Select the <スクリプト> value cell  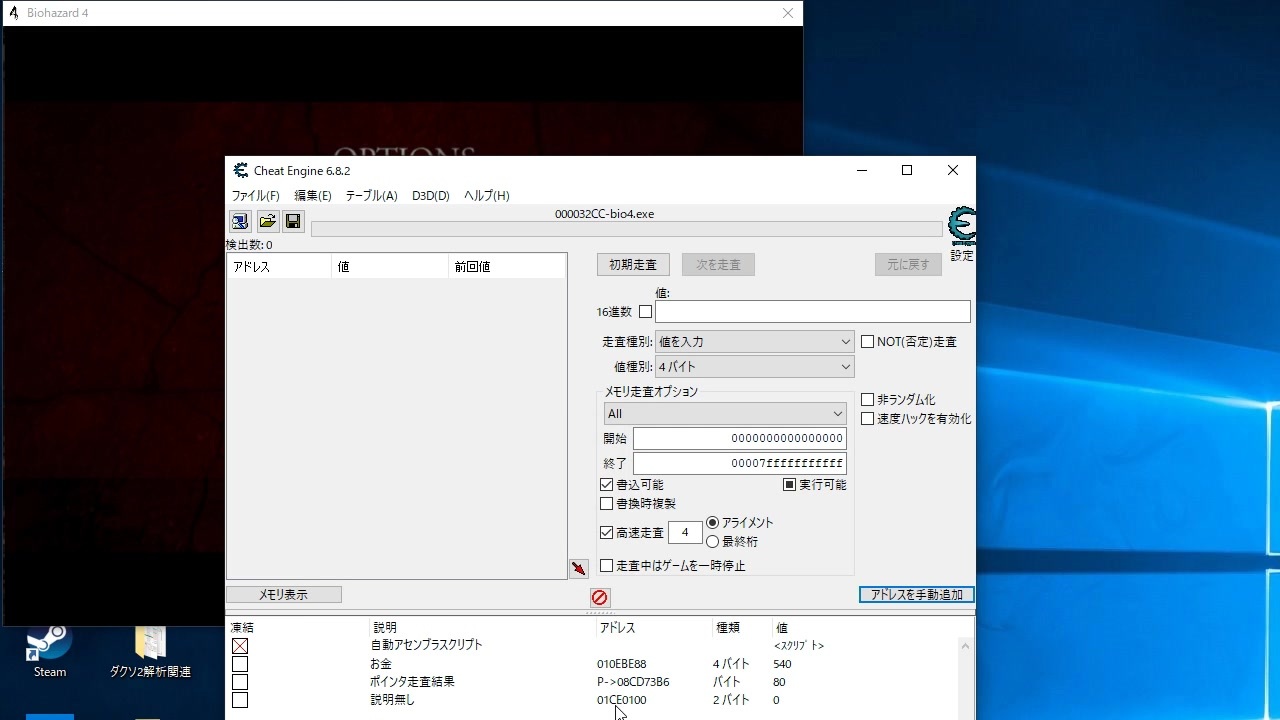point(799,646)
